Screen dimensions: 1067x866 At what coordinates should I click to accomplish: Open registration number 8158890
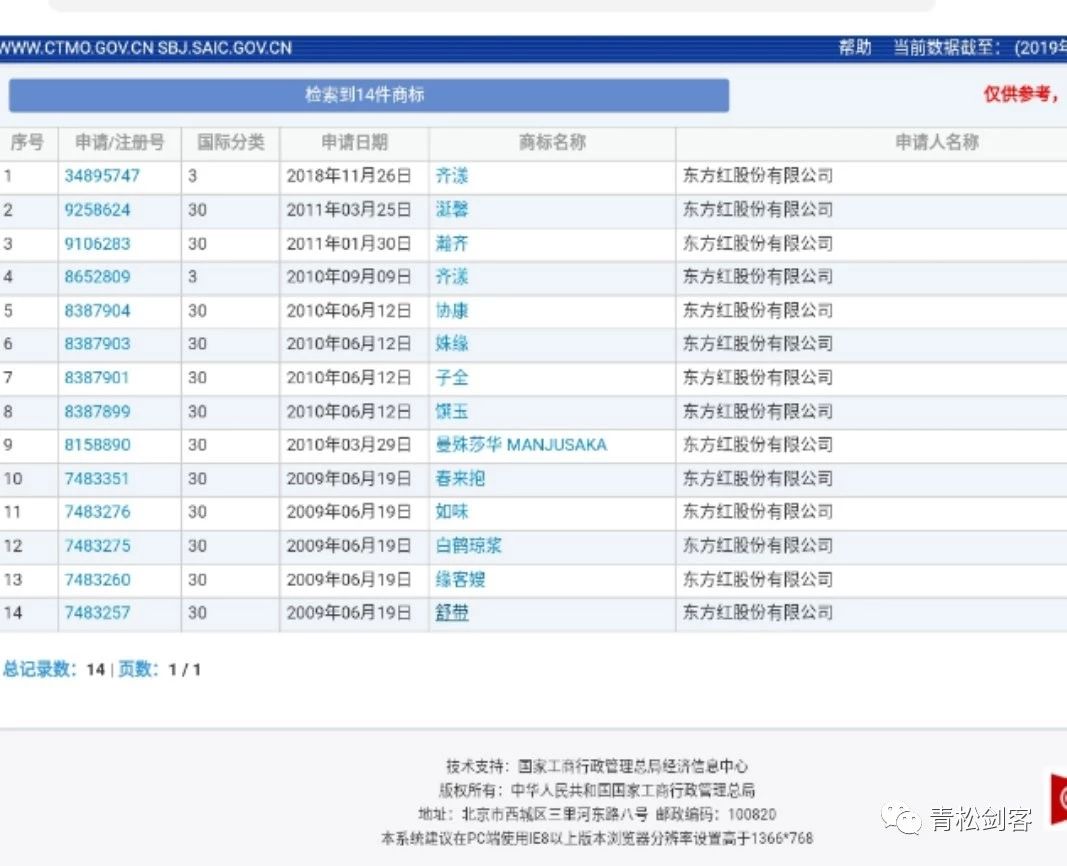(97, 445)
